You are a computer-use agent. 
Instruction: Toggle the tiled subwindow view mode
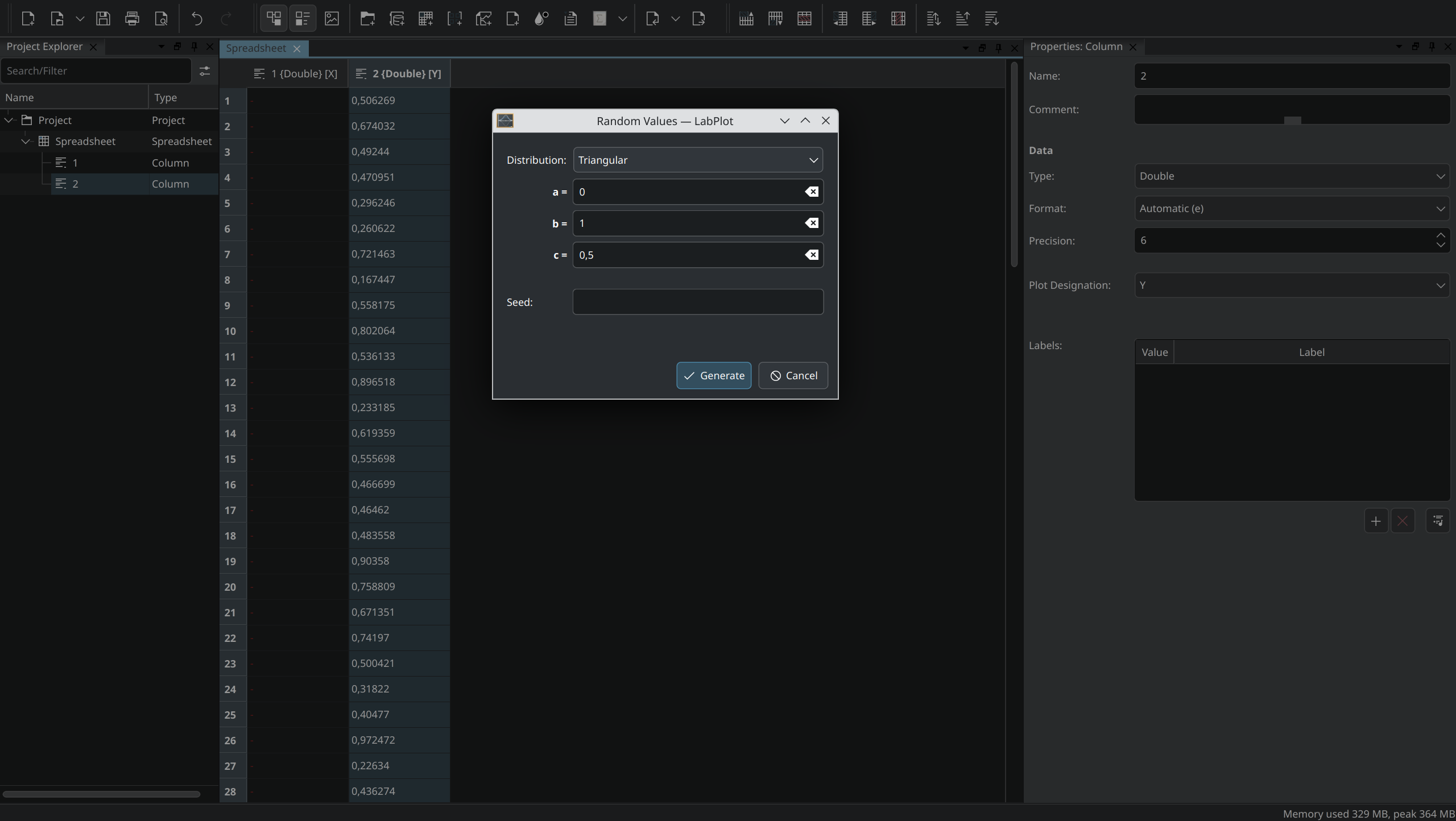point(274,18)
